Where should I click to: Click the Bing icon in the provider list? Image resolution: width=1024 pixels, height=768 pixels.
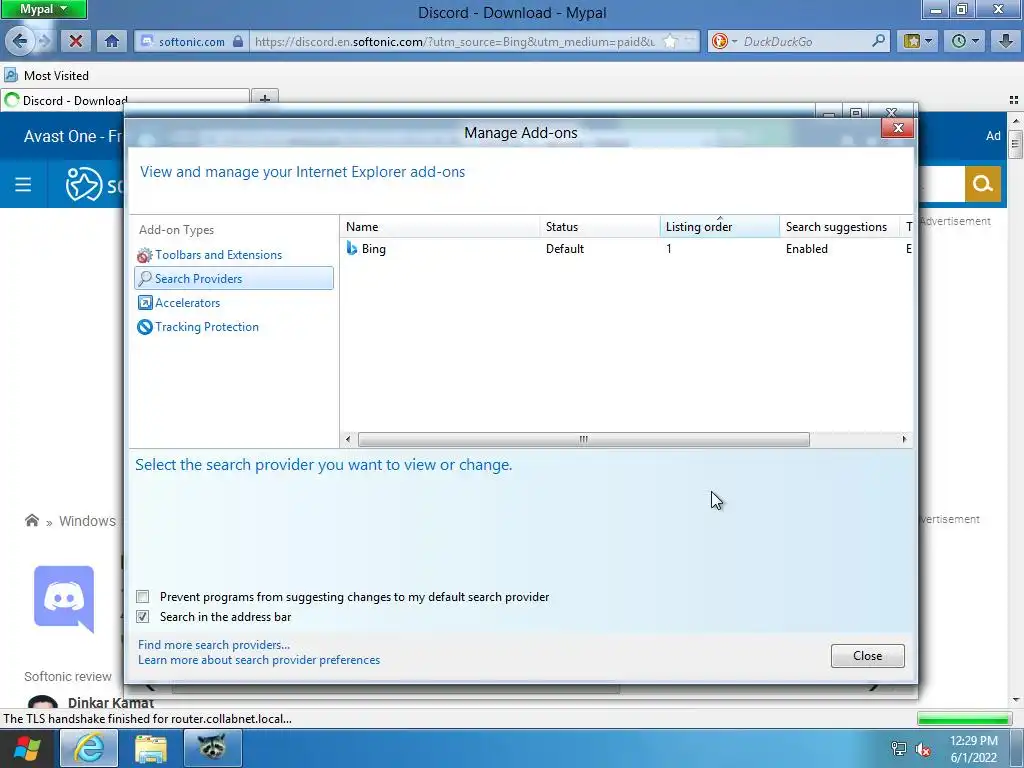[352, 249]
